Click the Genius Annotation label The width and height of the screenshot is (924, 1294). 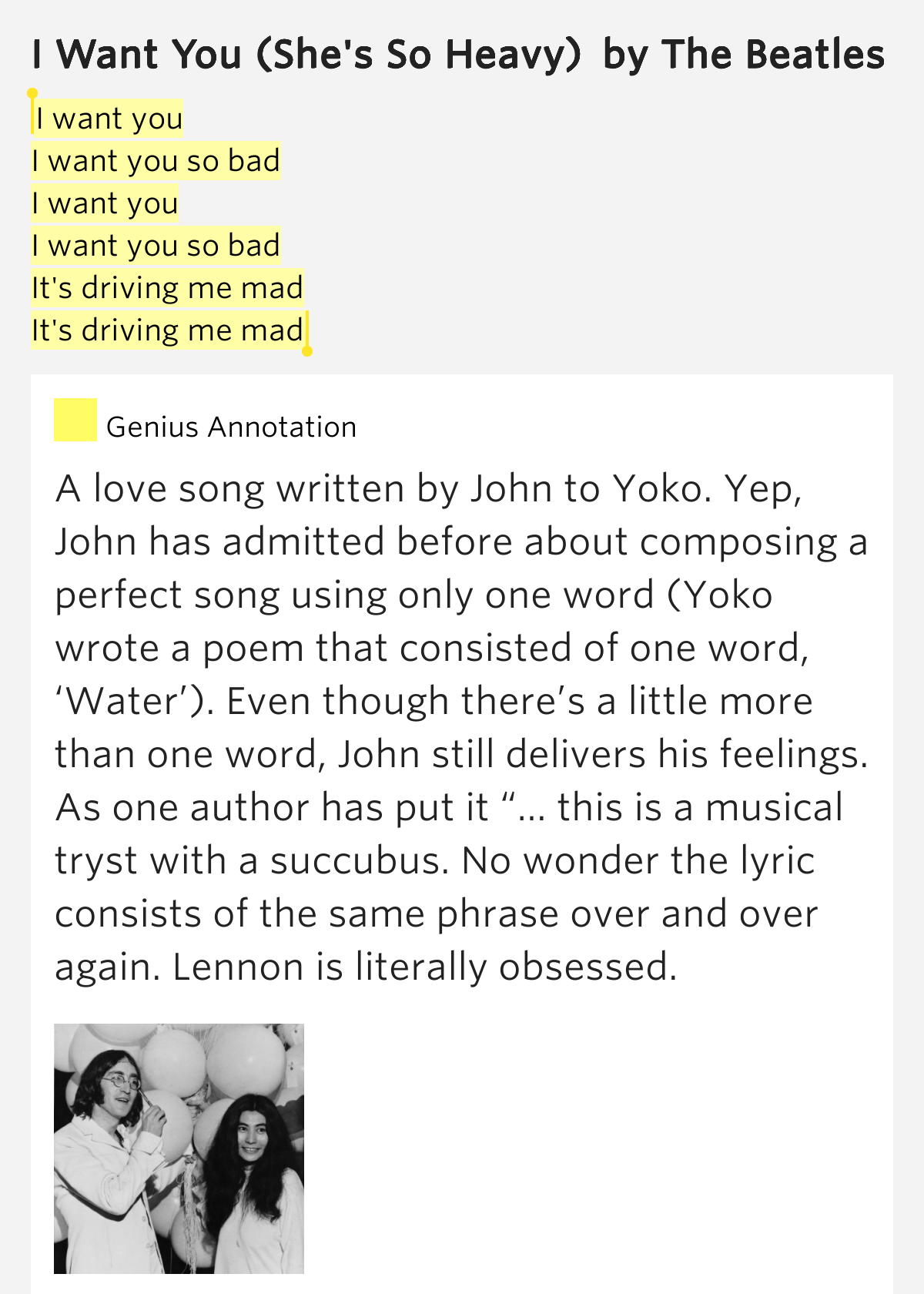tap(232, 427)
